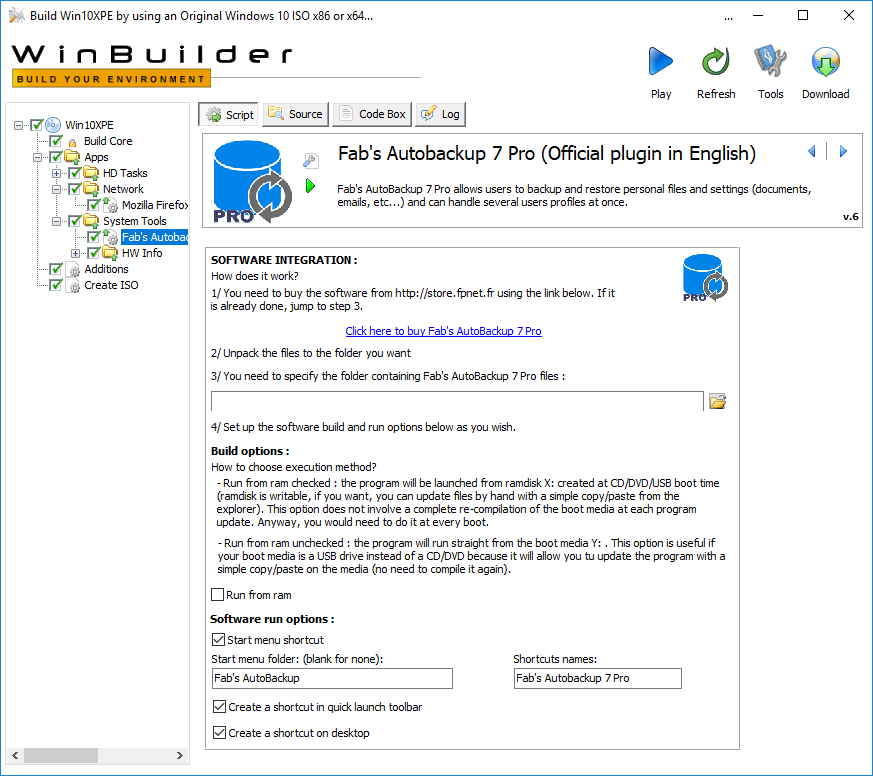Expand the HD Tasks node
Image resolution: width=873 pixels, height=776 pixels.
click(x=56, y=174)
